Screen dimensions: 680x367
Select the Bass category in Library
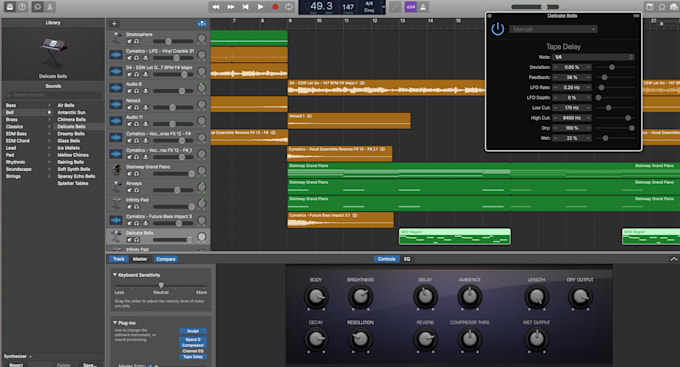11,105
